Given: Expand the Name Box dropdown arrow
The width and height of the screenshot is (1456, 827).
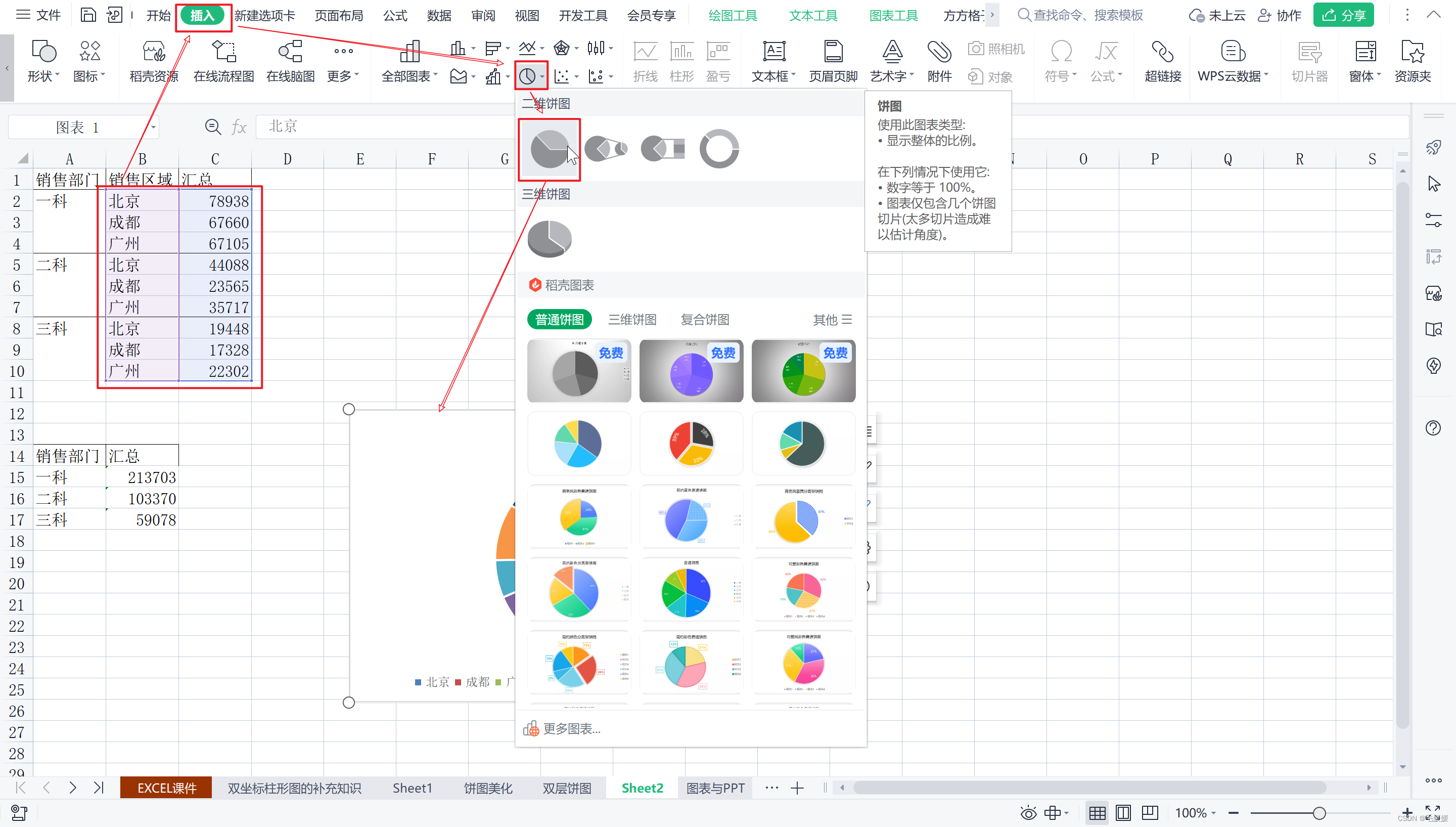Looking at the screenshot, I should (153, 127).
